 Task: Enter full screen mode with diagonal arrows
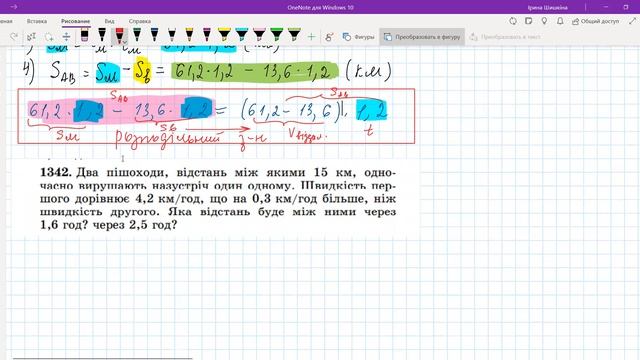632,21
